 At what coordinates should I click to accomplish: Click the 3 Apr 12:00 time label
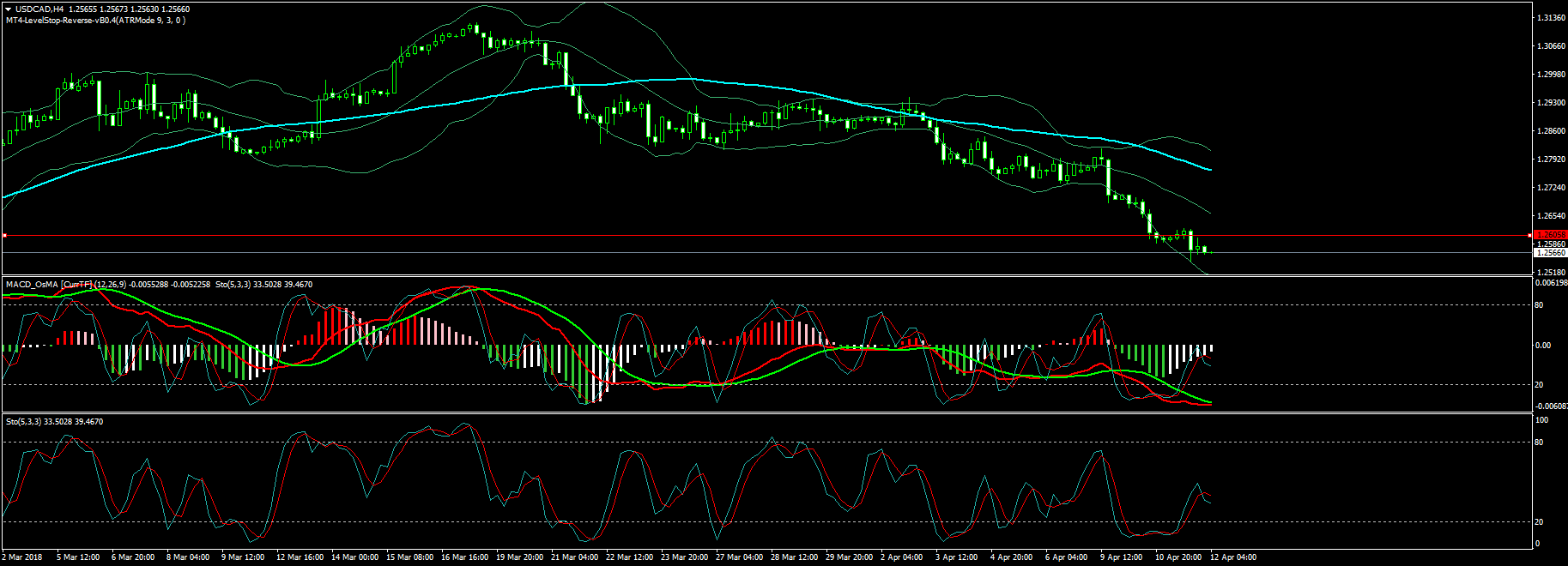(x=957, y=557)
